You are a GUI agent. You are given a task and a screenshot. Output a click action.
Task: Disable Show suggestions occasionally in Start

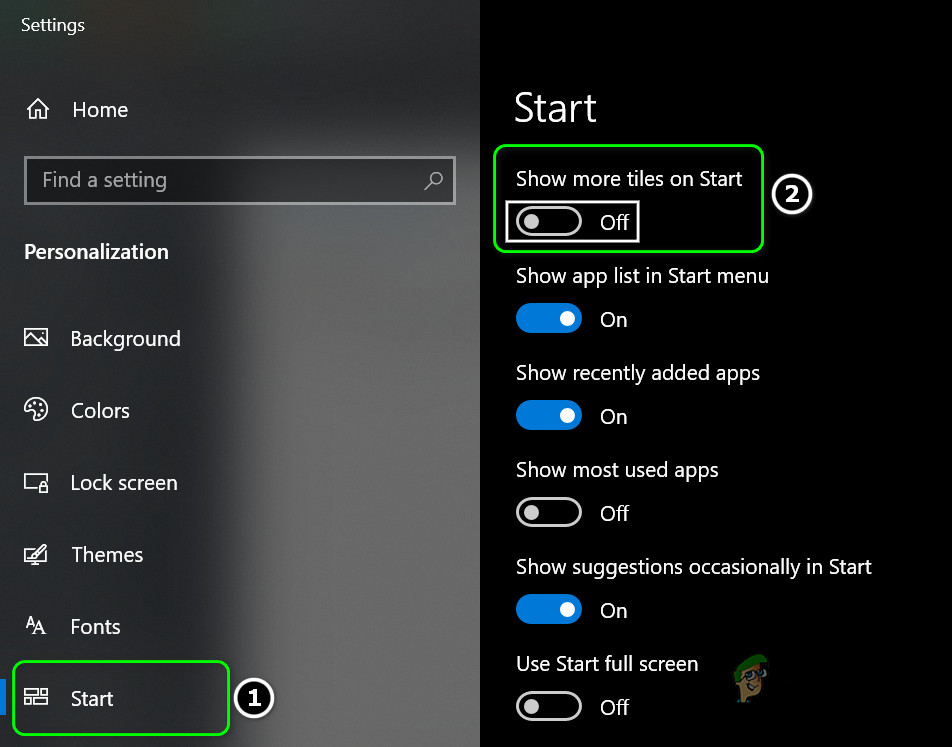549,610
